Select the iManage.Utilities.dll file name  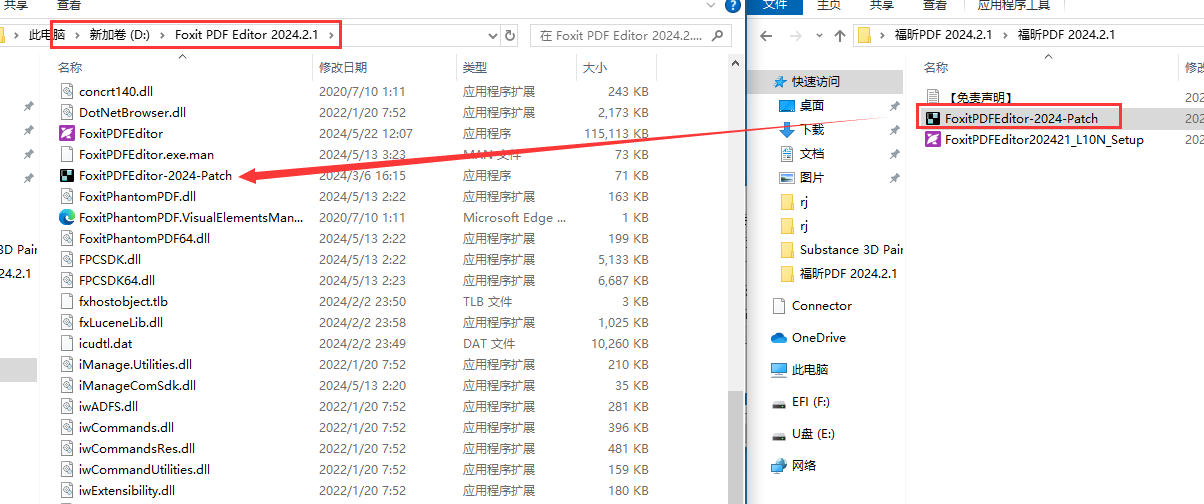tap(135, 364)
